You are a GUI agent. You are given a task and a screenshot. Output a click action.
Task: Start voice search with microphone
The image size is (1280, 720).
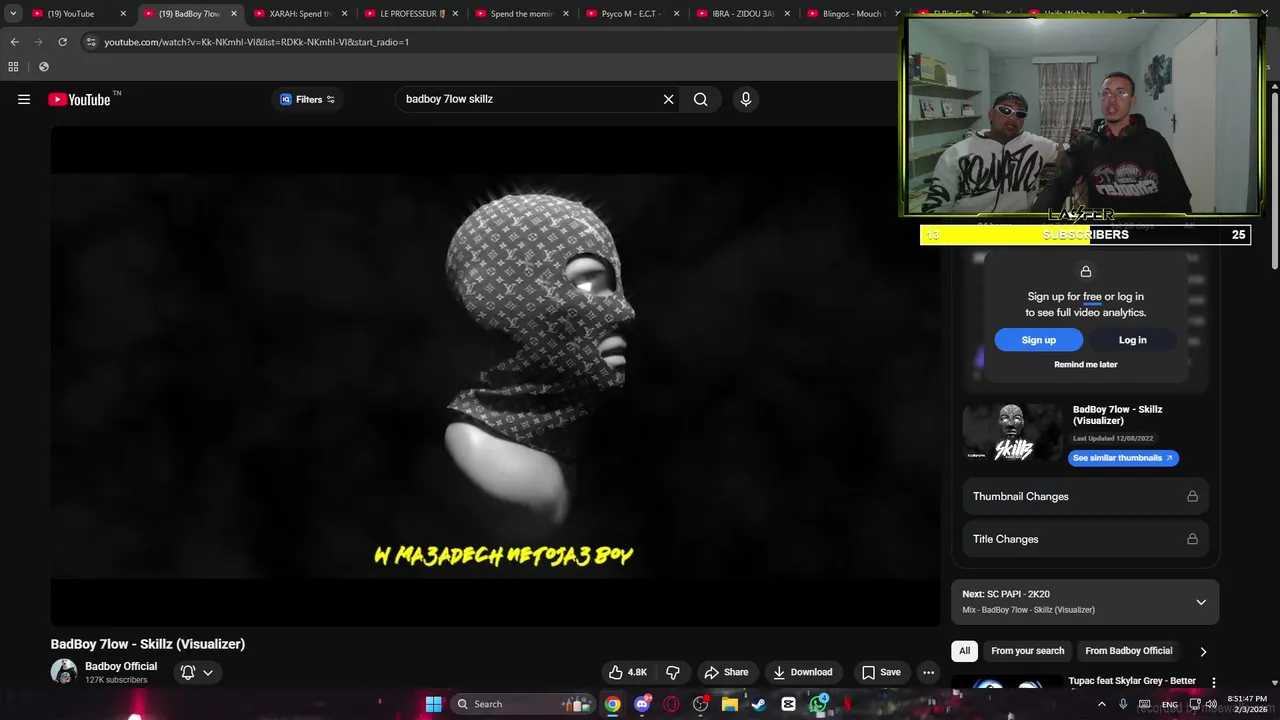745,99
